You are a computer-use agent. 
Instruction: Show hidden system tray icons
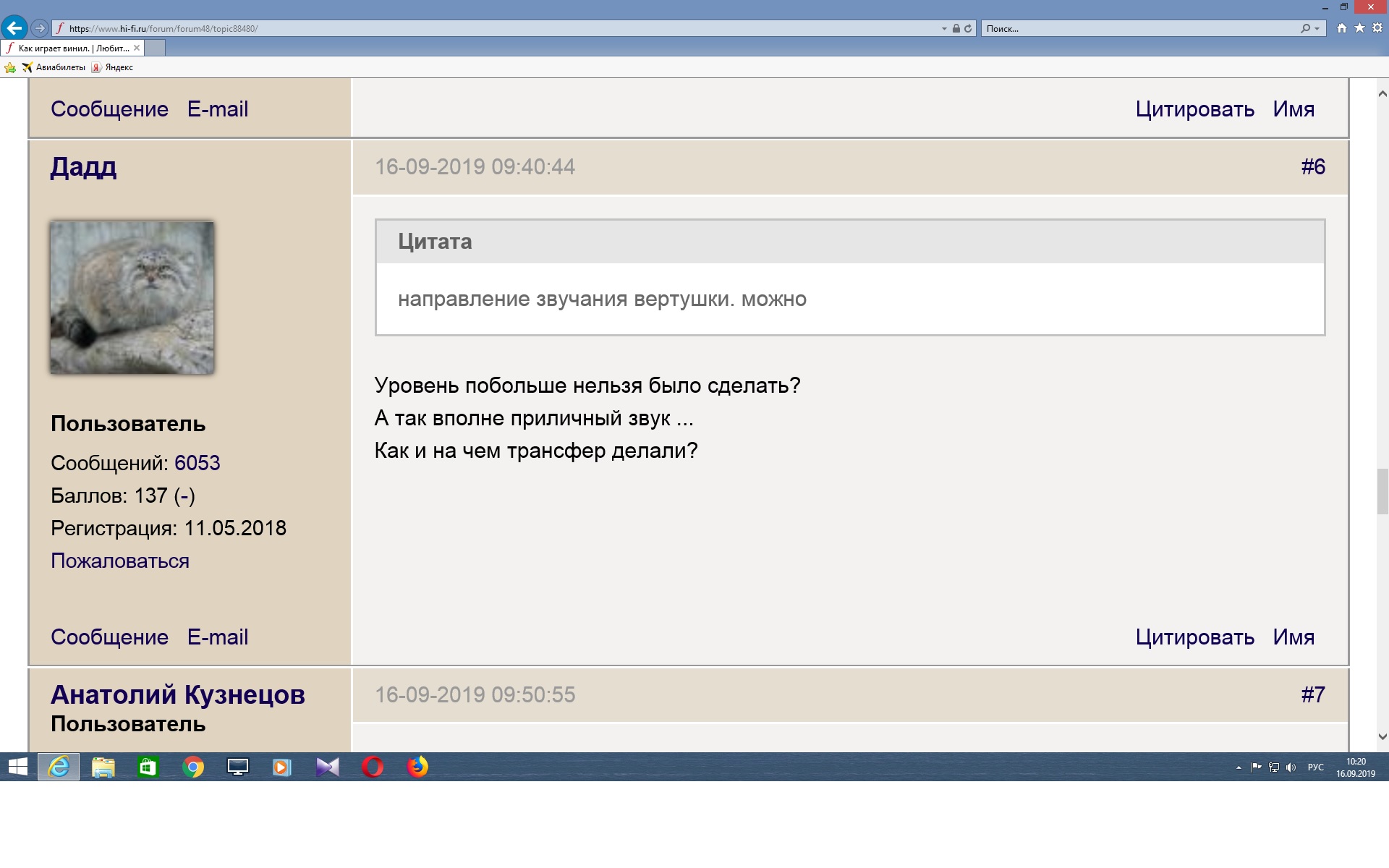pyautogui.click(x=1239, y=767)
